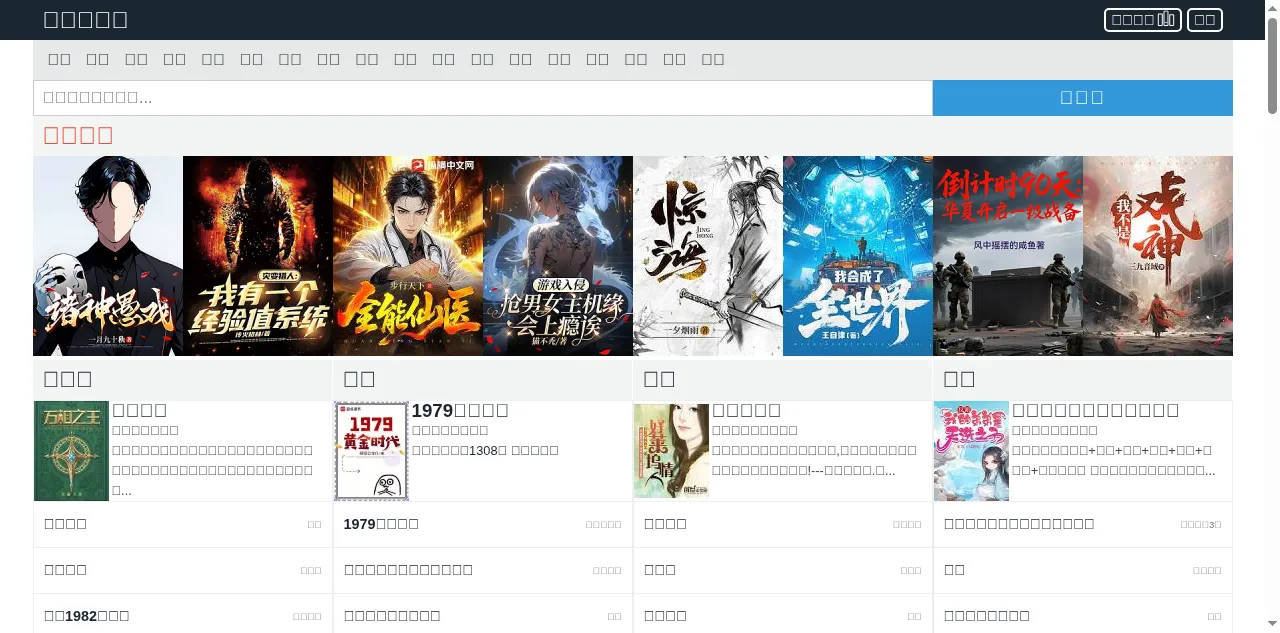Click the small book thumbnail showing a woman's portrait
The width and height of the screenshot is (1280, 633).
pyautogui.click(x=671, y=451)
